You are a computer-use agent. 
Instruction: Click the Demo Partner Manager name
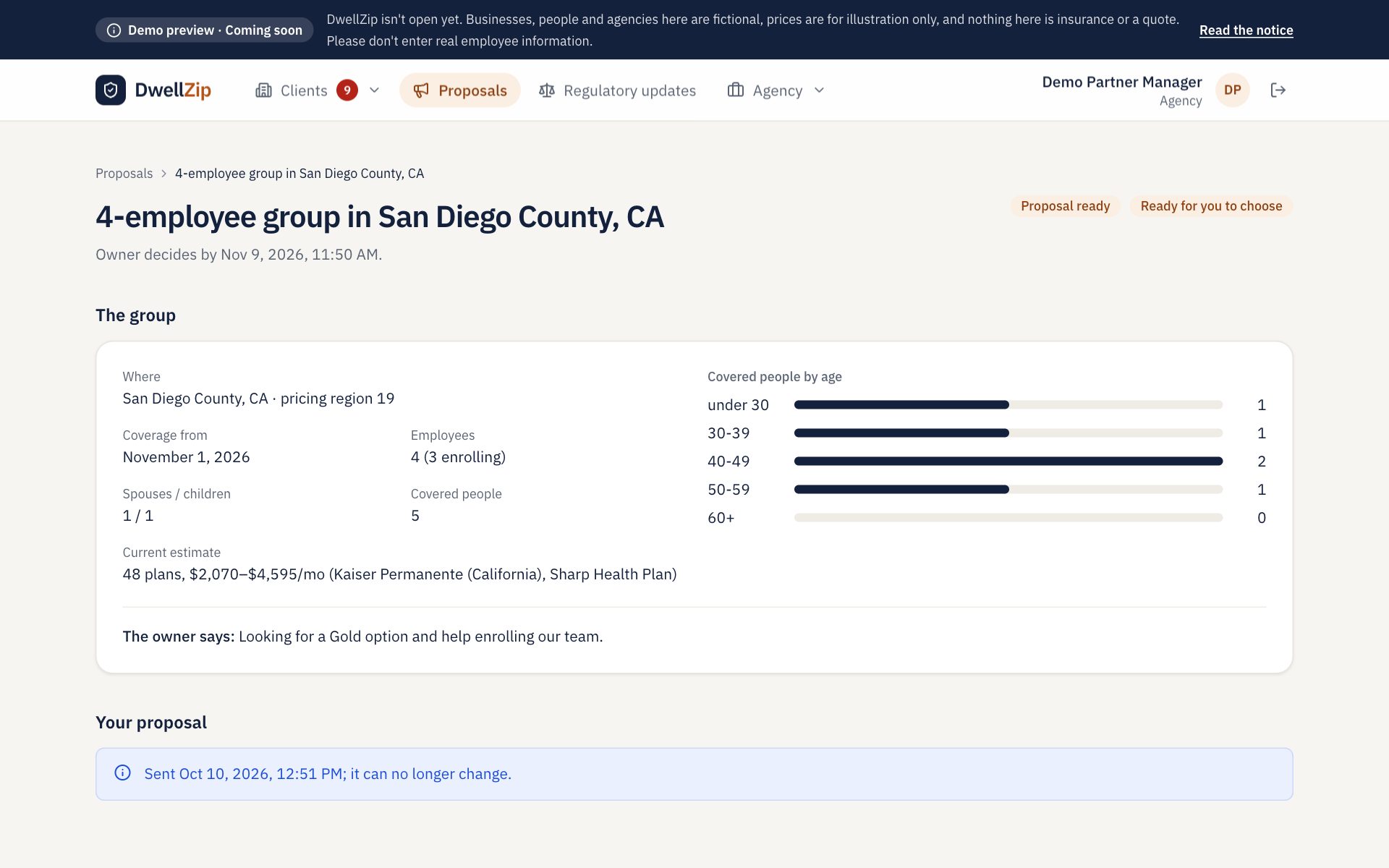[x=1121, y=82]
